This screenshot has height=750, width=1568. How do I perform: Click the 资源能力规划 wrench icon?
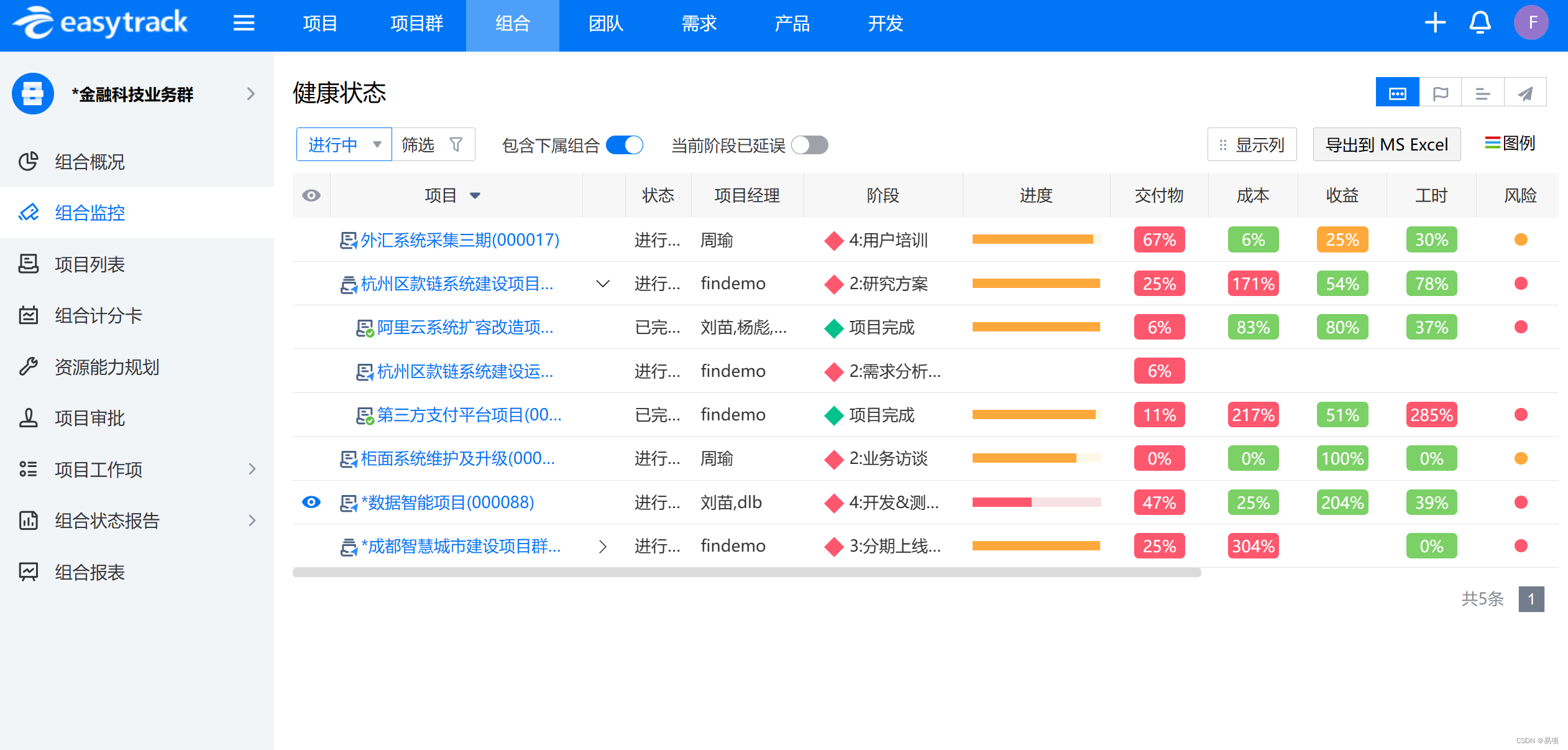pos(29,366)
